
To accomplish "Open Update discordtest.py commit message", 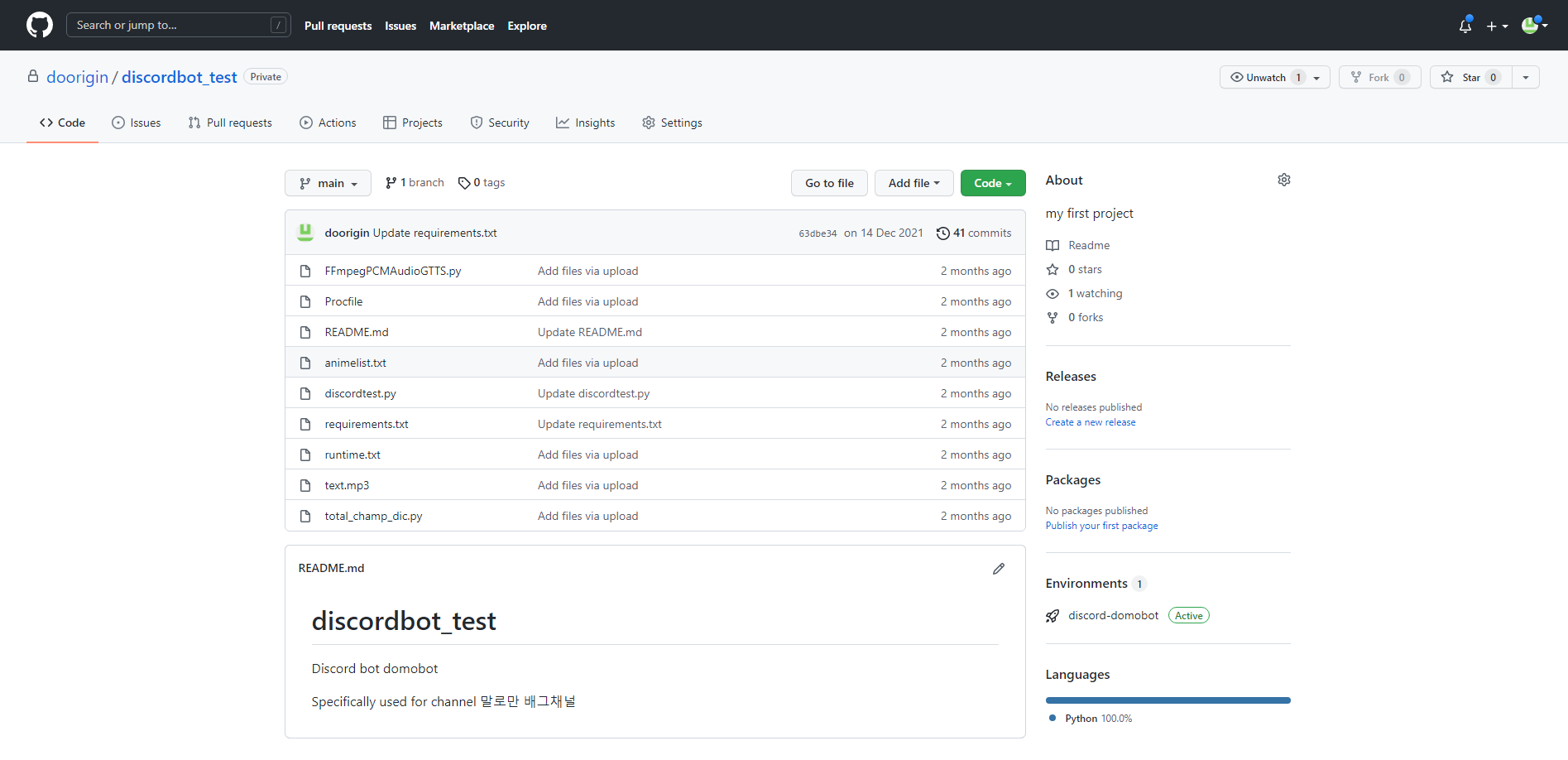I will coord(593,393).
